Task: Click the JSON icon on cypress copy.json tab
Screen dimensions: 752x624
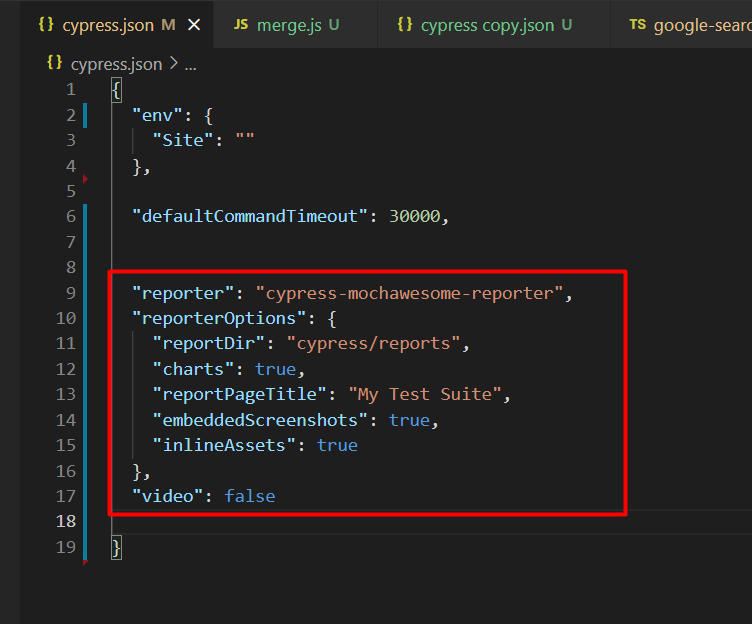Action: tap(405, 24)
